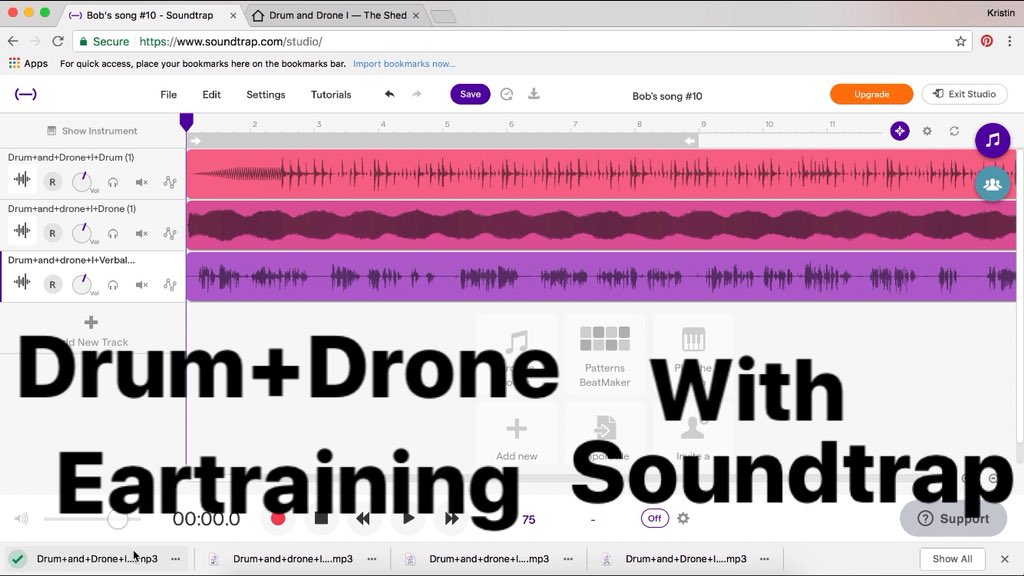Adjust volume knob on Drone track
Viewport: 1024px width, 576px height.
82,232
